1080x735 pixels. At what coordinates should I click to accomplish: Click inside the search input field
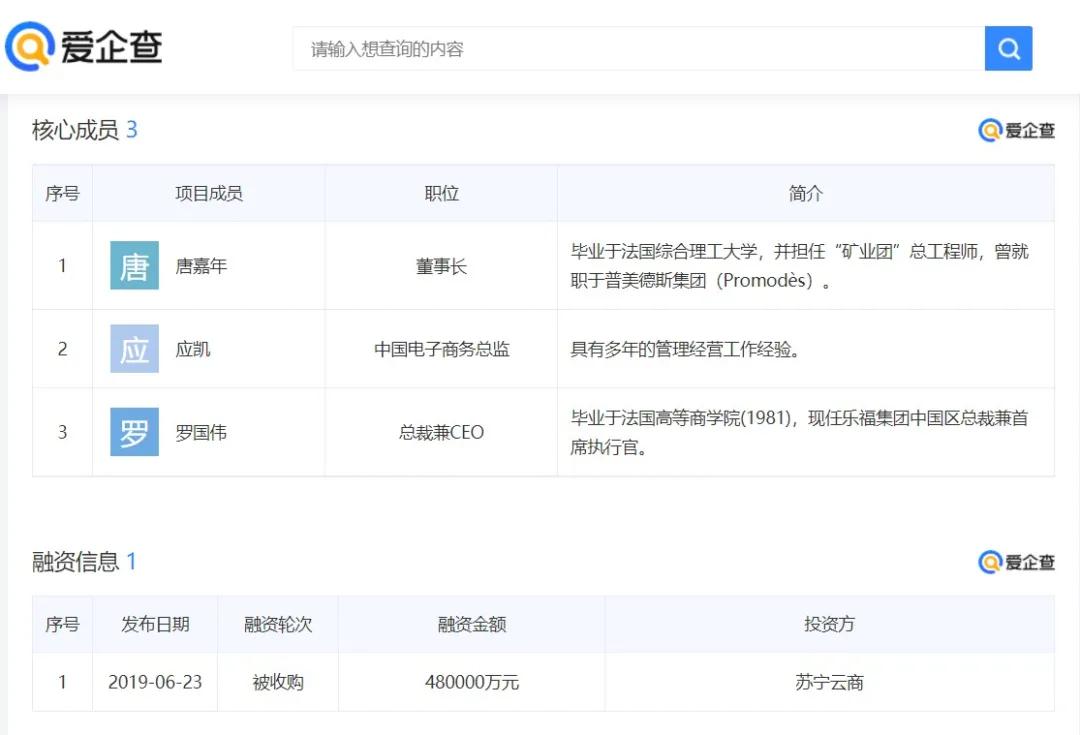coord(600,47)
